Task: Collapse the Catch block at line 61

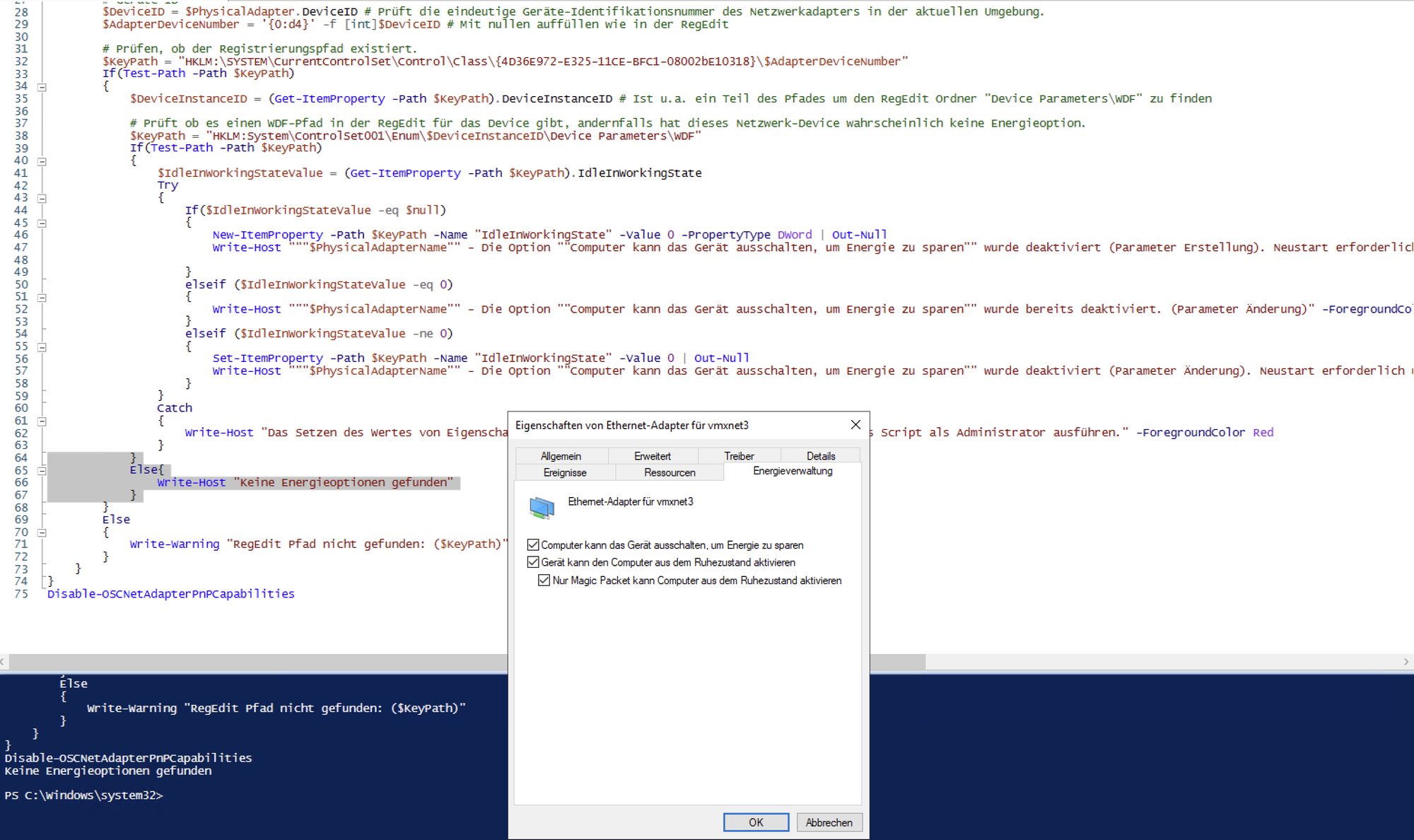Action: [x=42, y=421]
